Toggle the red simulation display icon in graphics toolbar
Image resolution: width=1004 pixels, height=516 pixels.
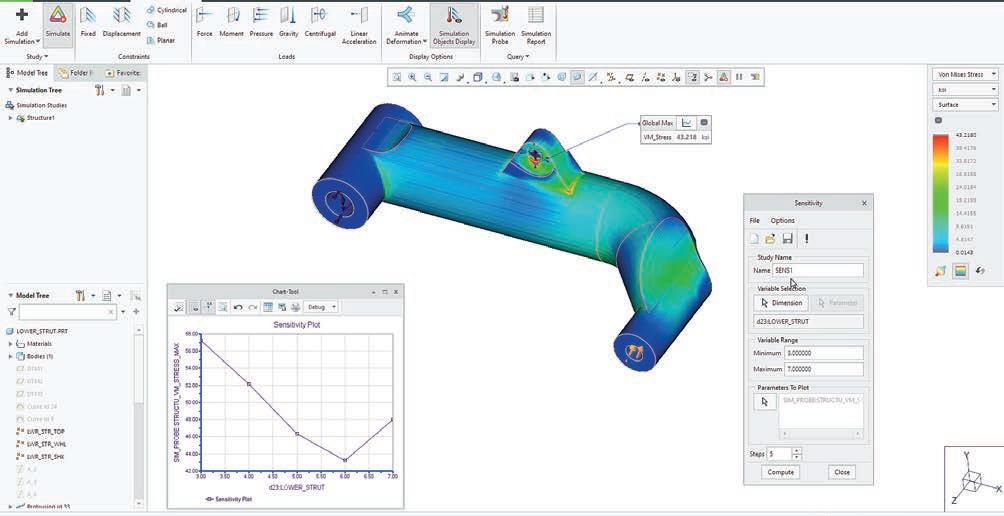click(723, 77)
